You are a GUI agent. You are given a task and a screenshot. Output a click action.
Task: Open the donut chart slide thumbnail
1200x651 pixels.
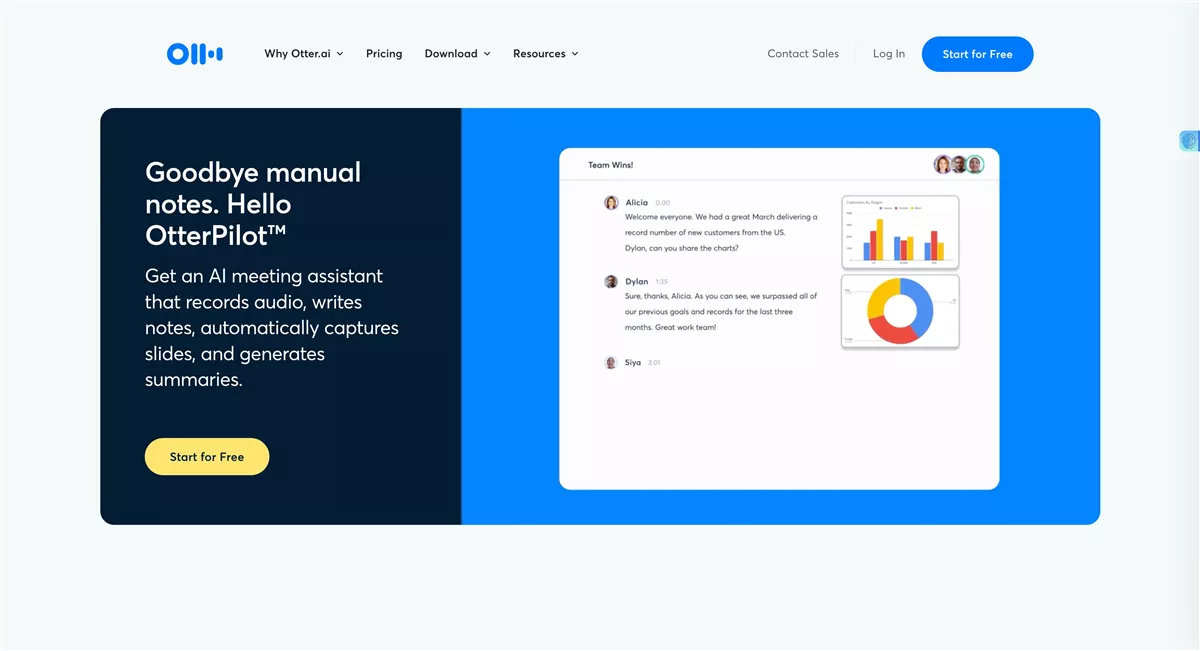click(x=900, y=312)
